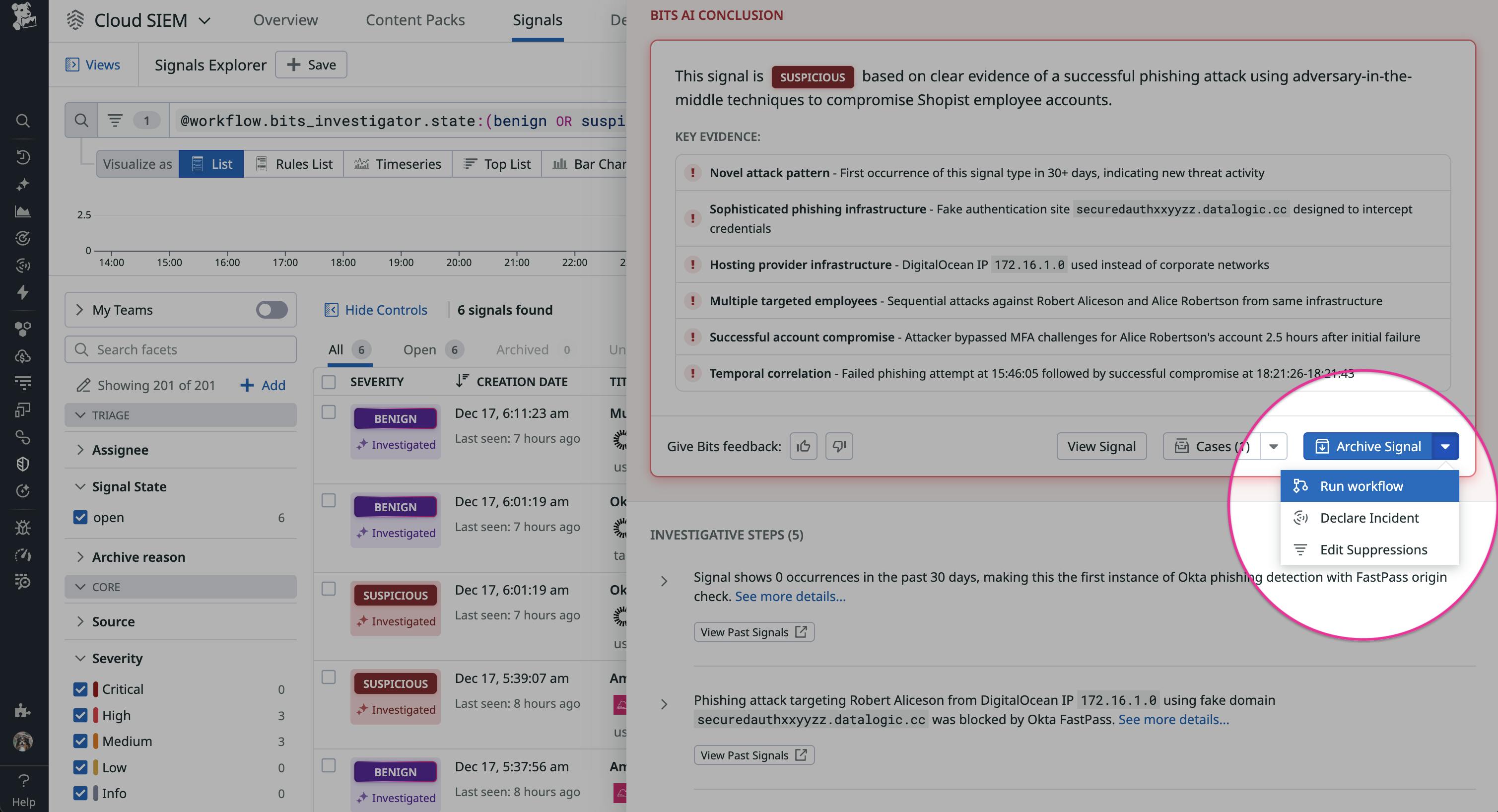The image size is (1498, 812).
Task: Switch to the Content Packs tab
Action: 415,20
